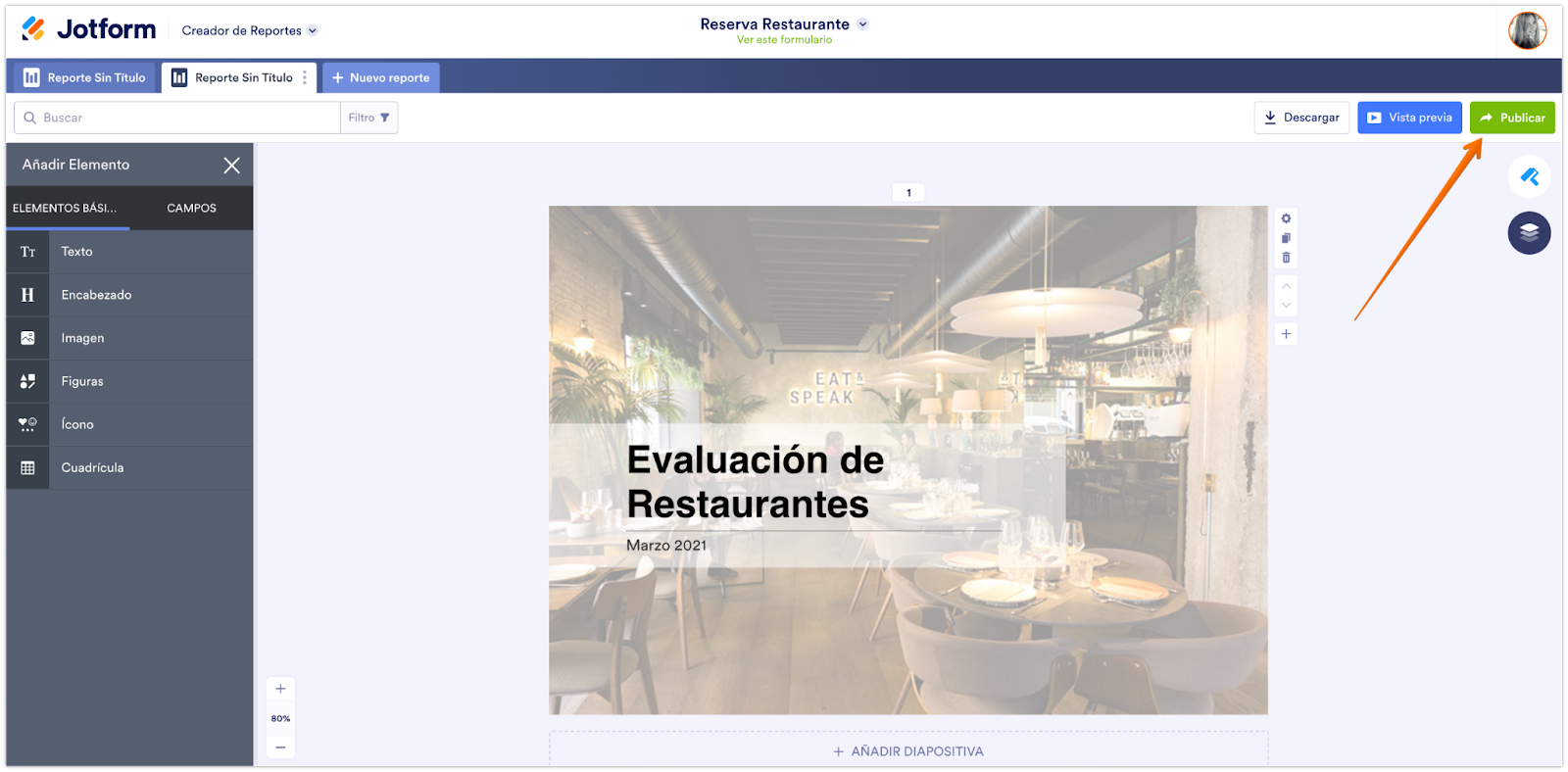Open the active report tab's options menu
The height and width of the screenshot is (772, 1568).
coord(305,77)
